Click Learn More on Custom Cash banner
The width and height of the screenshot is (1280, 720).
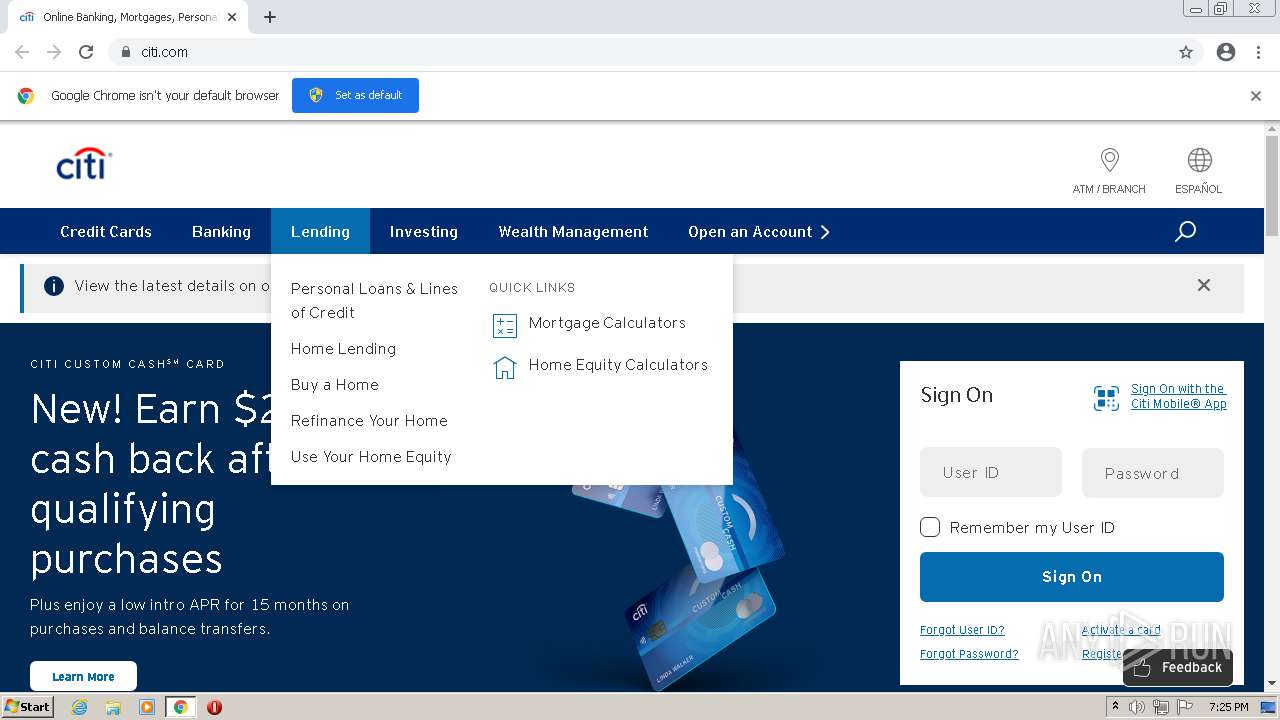(x=83, y=676)
